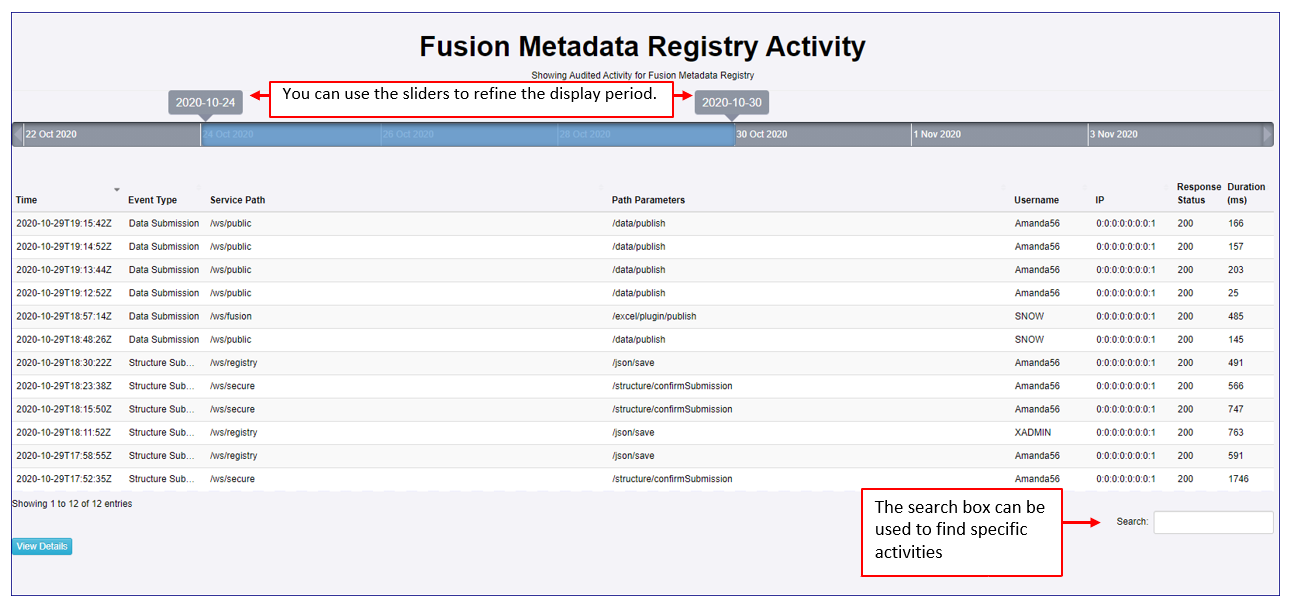This screenshot has width=1291, height=608.
Task: Focus the Search input box
Action: (1213, 522)
